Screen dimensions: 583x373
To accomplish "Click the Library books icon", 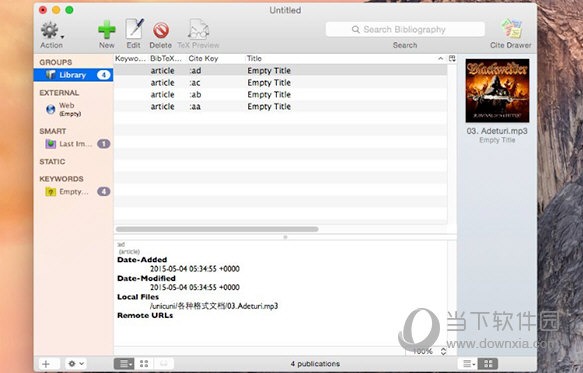I will click(51, 75).
